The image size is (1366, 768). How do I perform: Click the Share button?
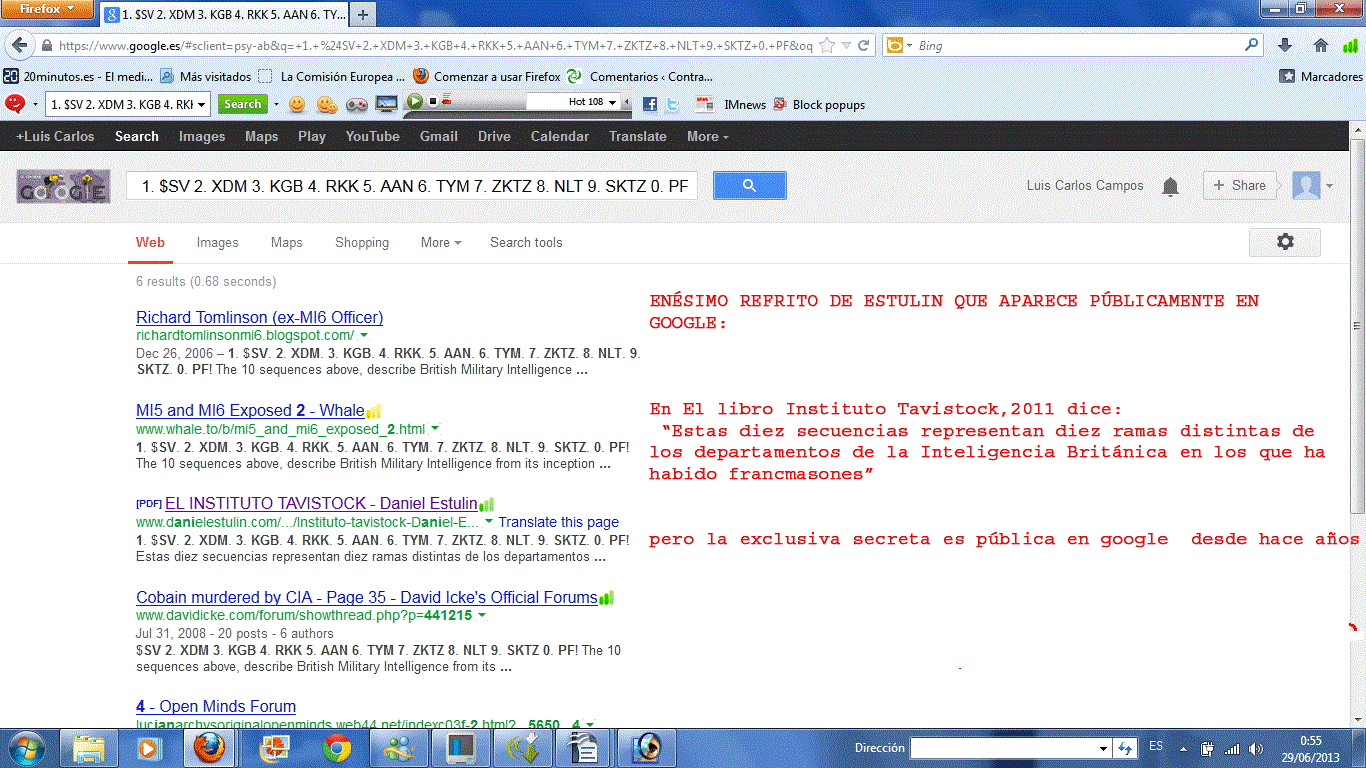(1240, 185)
